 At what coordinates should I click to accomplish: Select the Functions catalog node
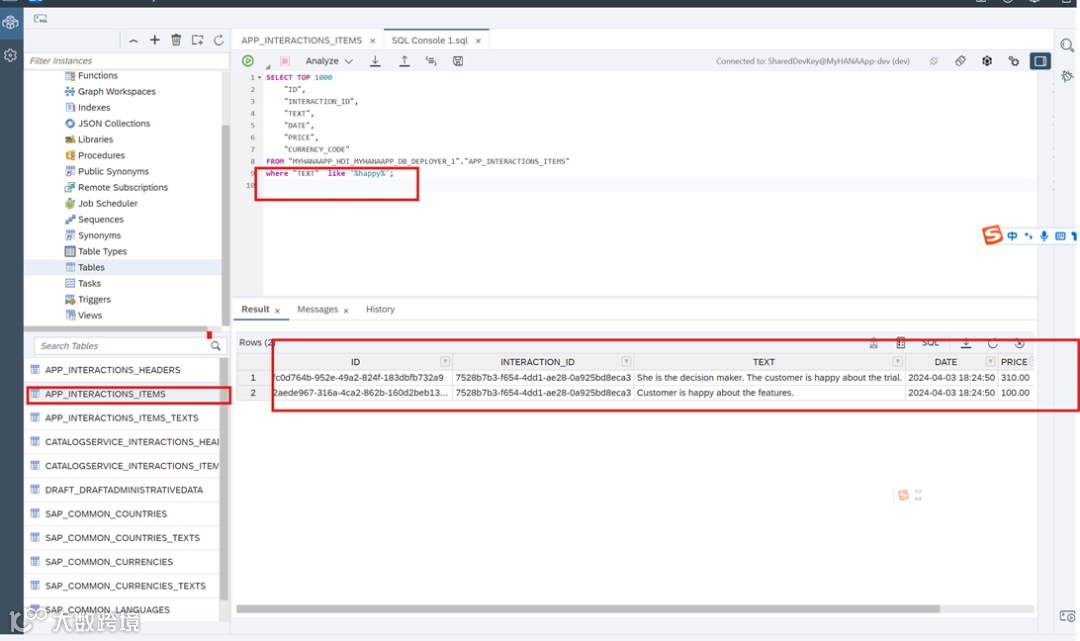click(97, 76)
